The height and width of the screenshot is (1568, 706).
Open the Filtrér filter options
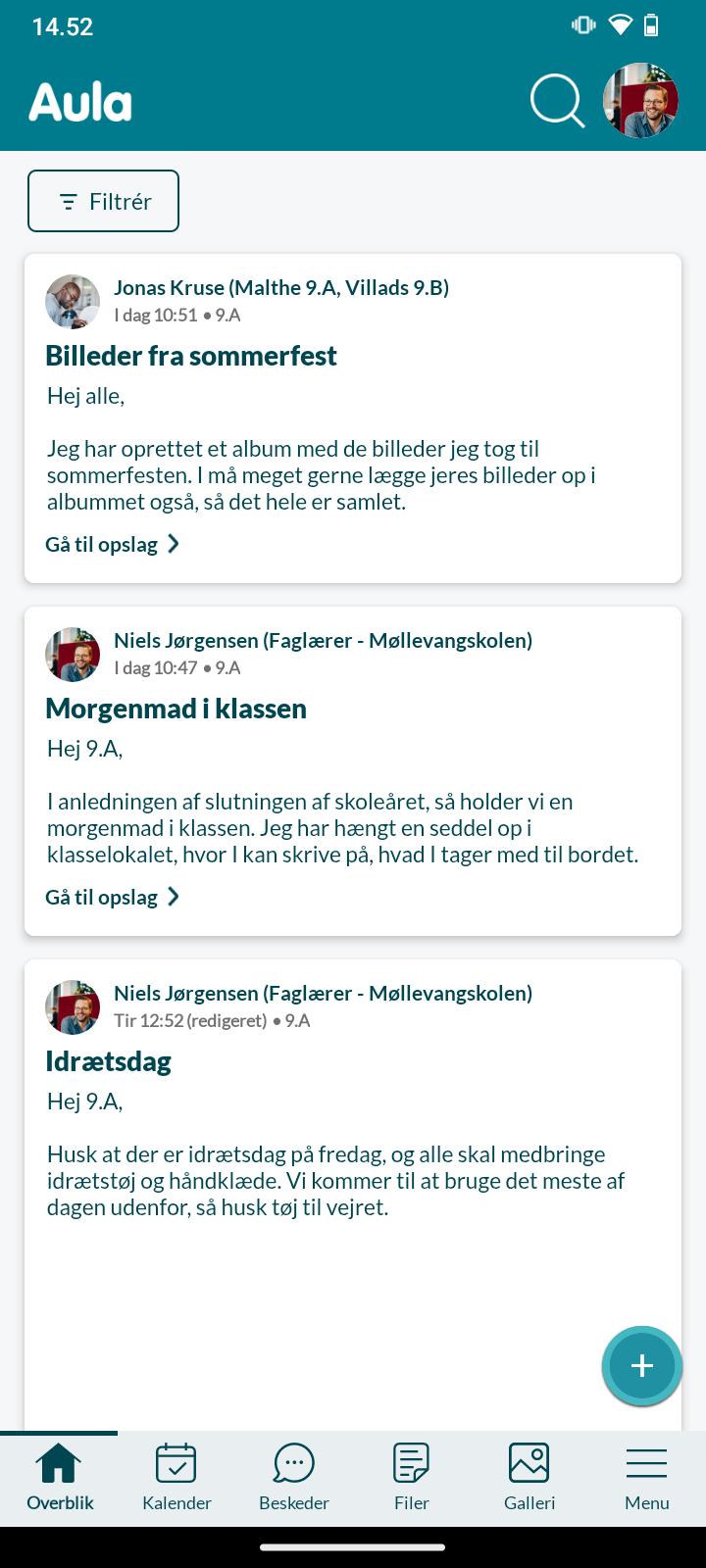click(103, 201)
